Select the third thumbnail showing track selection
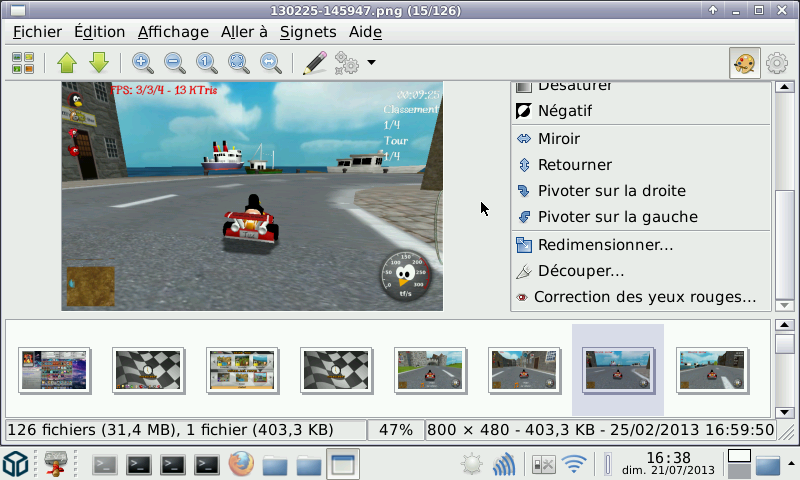The width and height of the screenshot is (800, 480). [242, 370]
